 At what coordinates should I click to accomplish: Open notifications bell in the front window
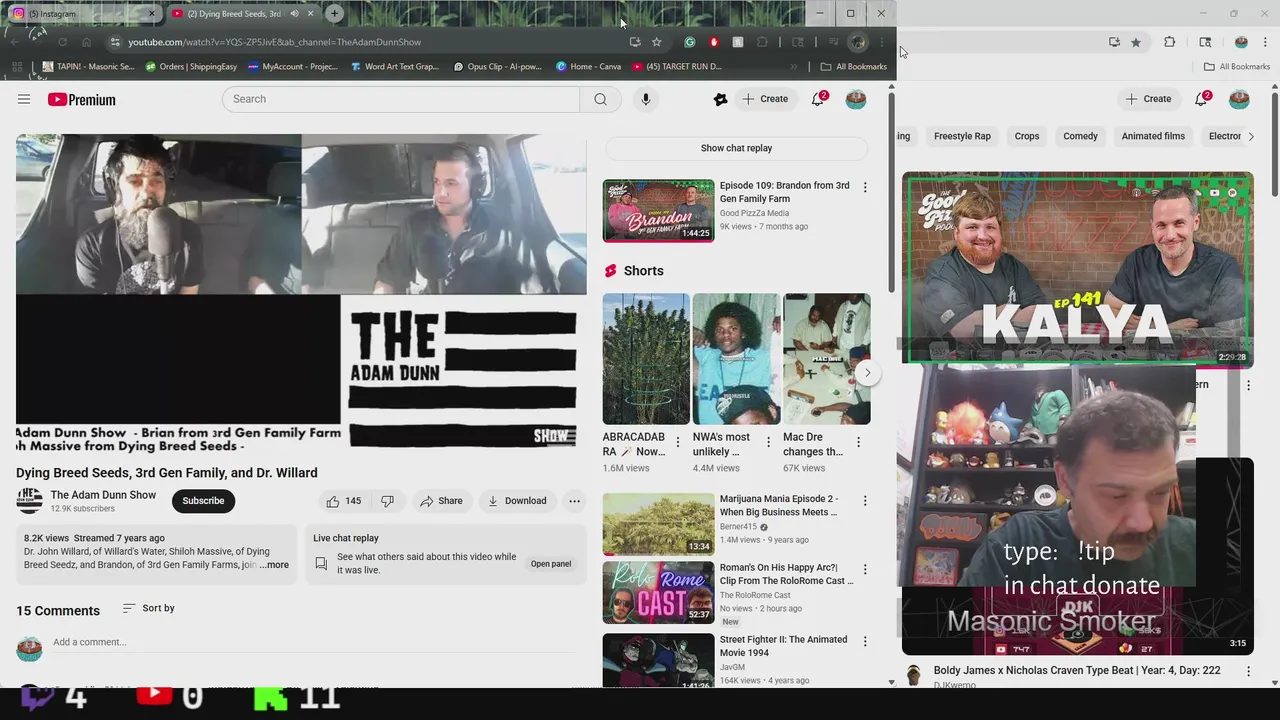[818, 99]
